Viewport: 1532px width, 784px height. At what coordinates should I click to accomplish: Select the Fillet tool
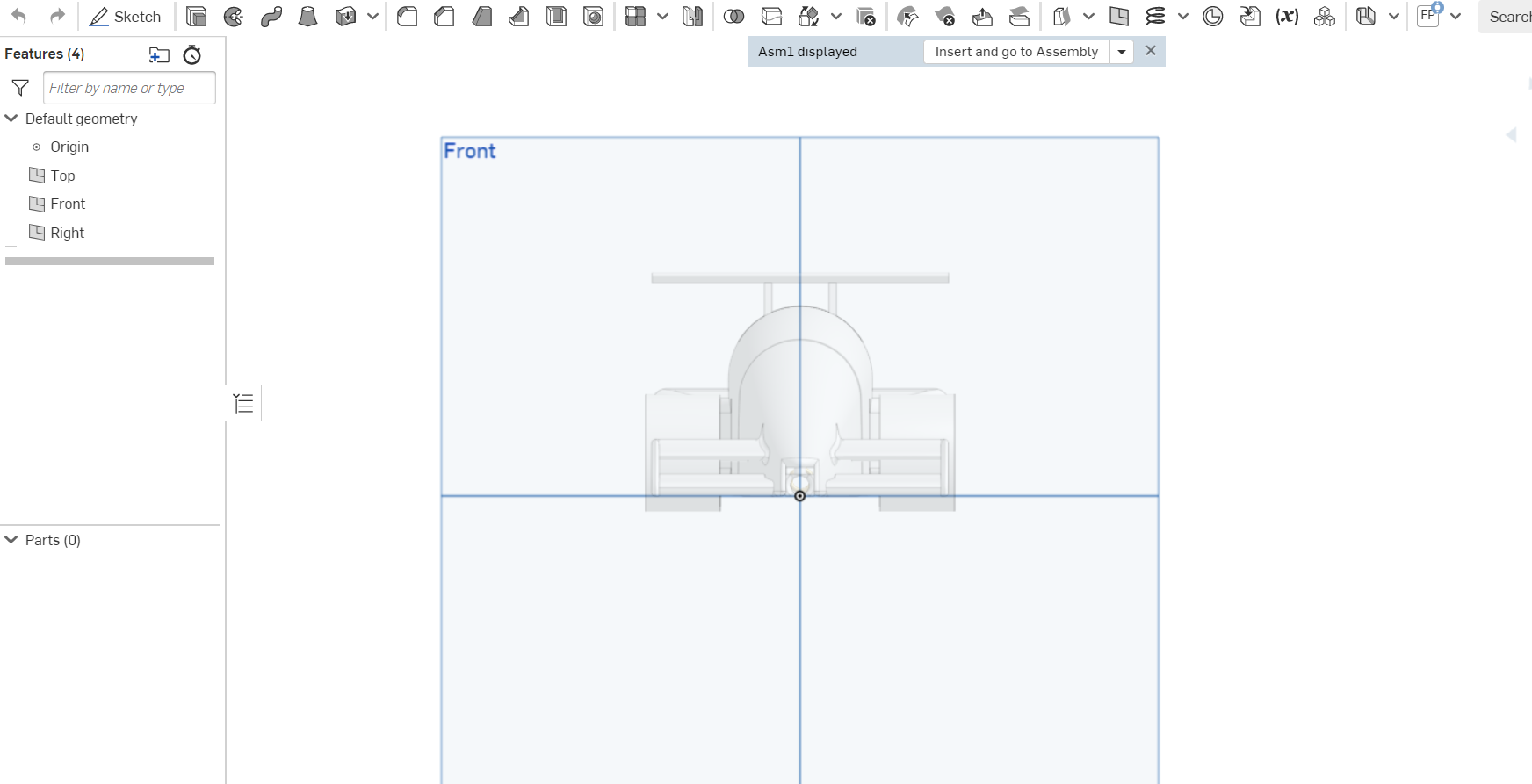[407, 17]
